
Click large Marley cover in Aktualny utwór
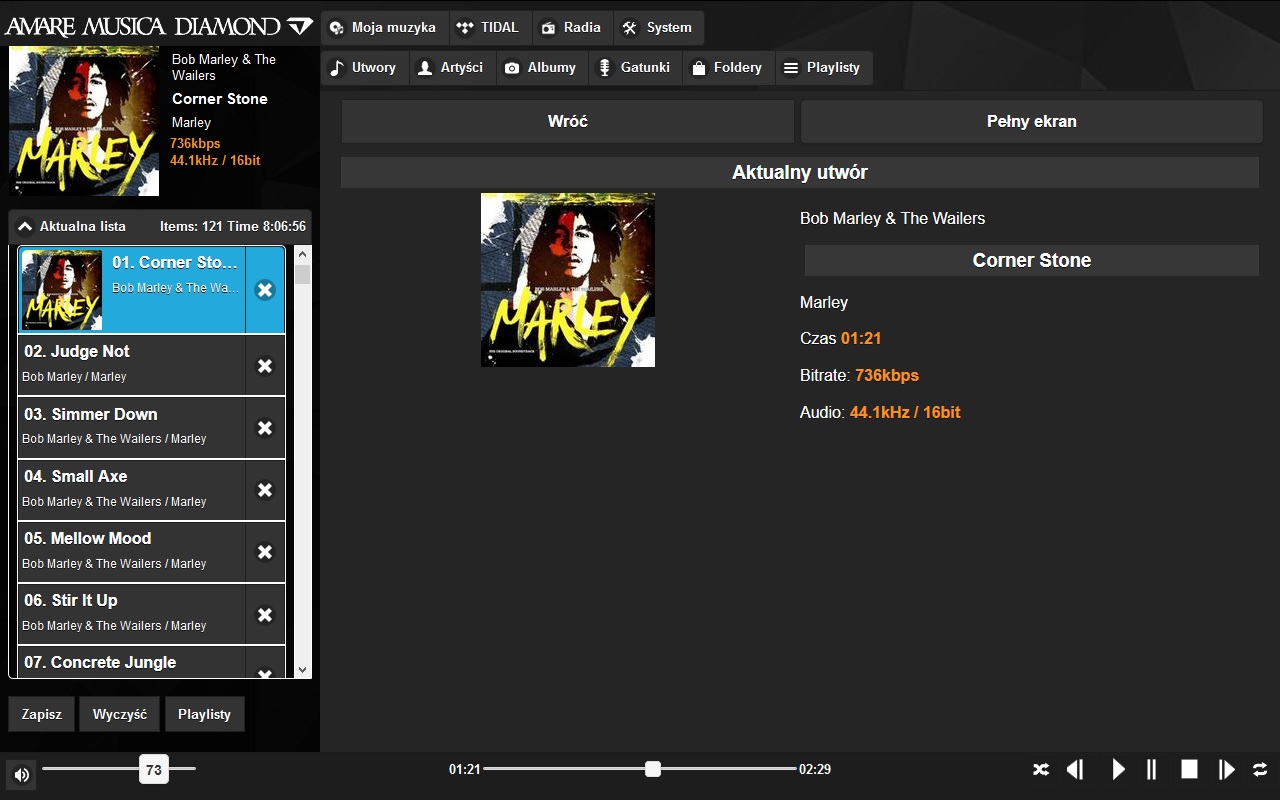pyautogui.click(x=568, y=280)
